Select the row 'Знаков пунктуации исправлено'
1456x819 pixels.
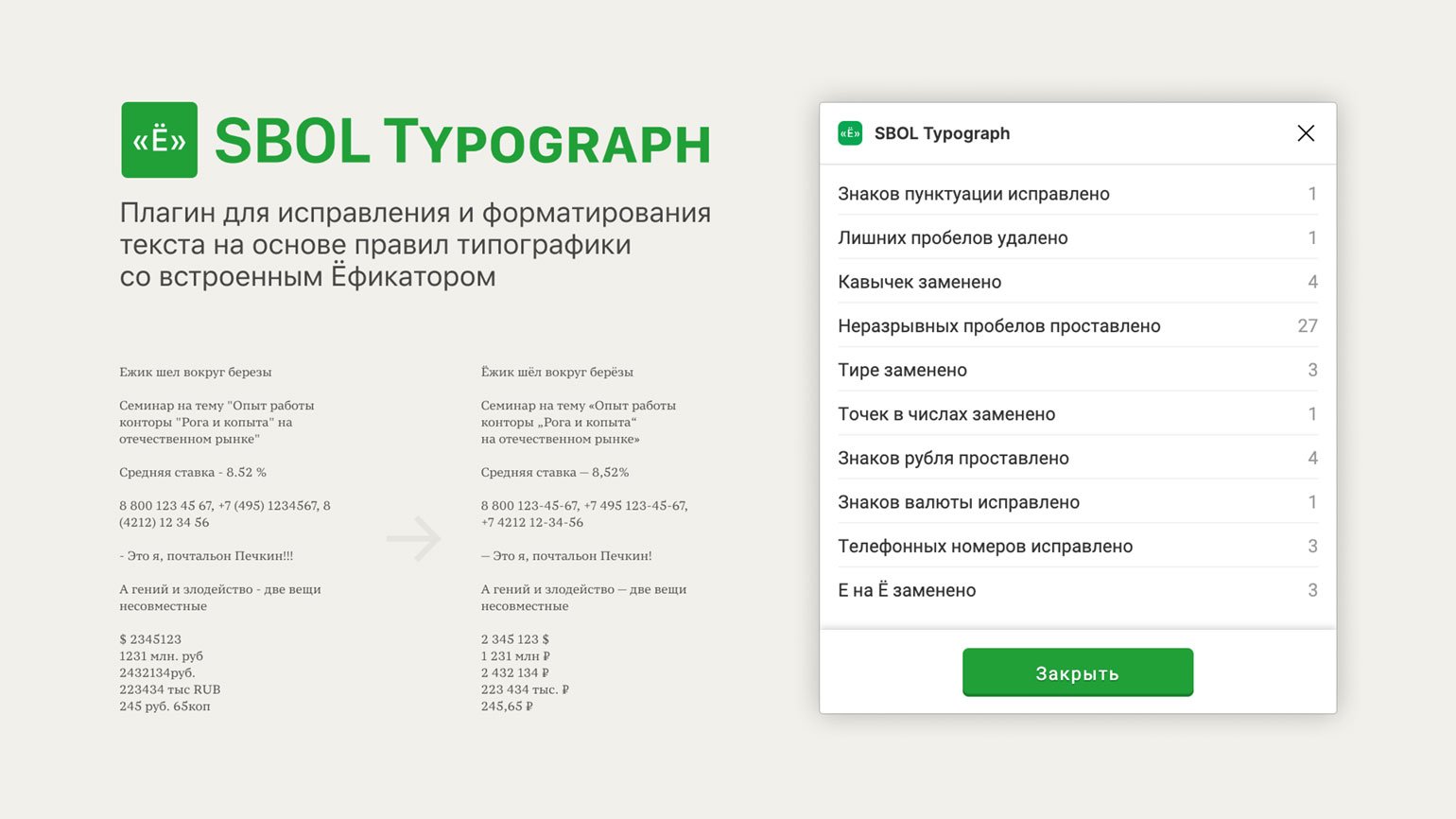[1078, 194]
